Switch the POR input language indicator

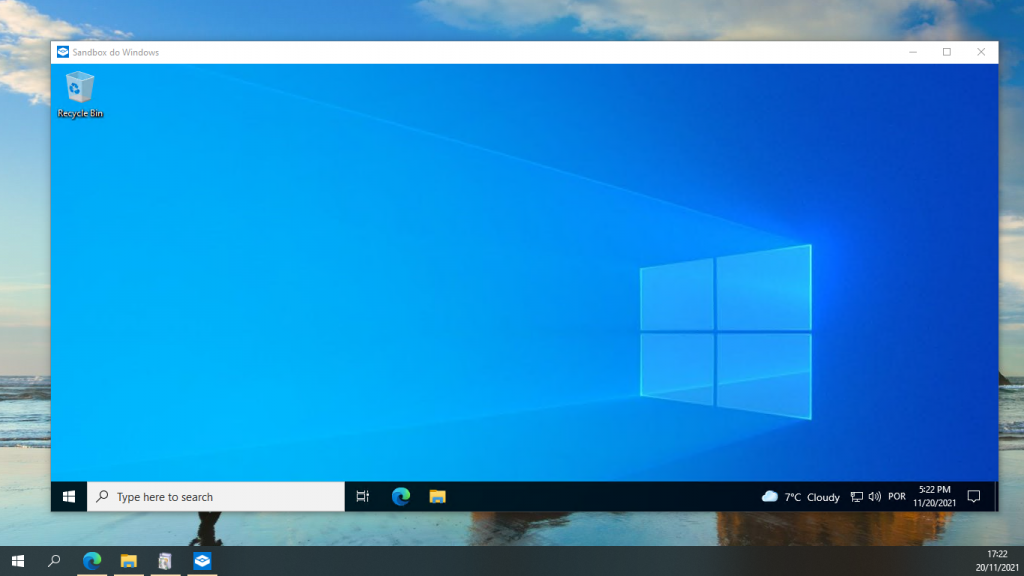coord(896,496)
